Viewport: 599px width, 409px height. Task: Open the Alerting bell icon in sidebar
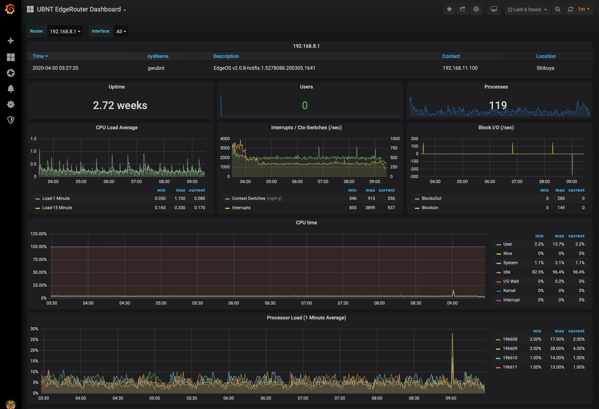pyautogui.click(x=11, y=89)
